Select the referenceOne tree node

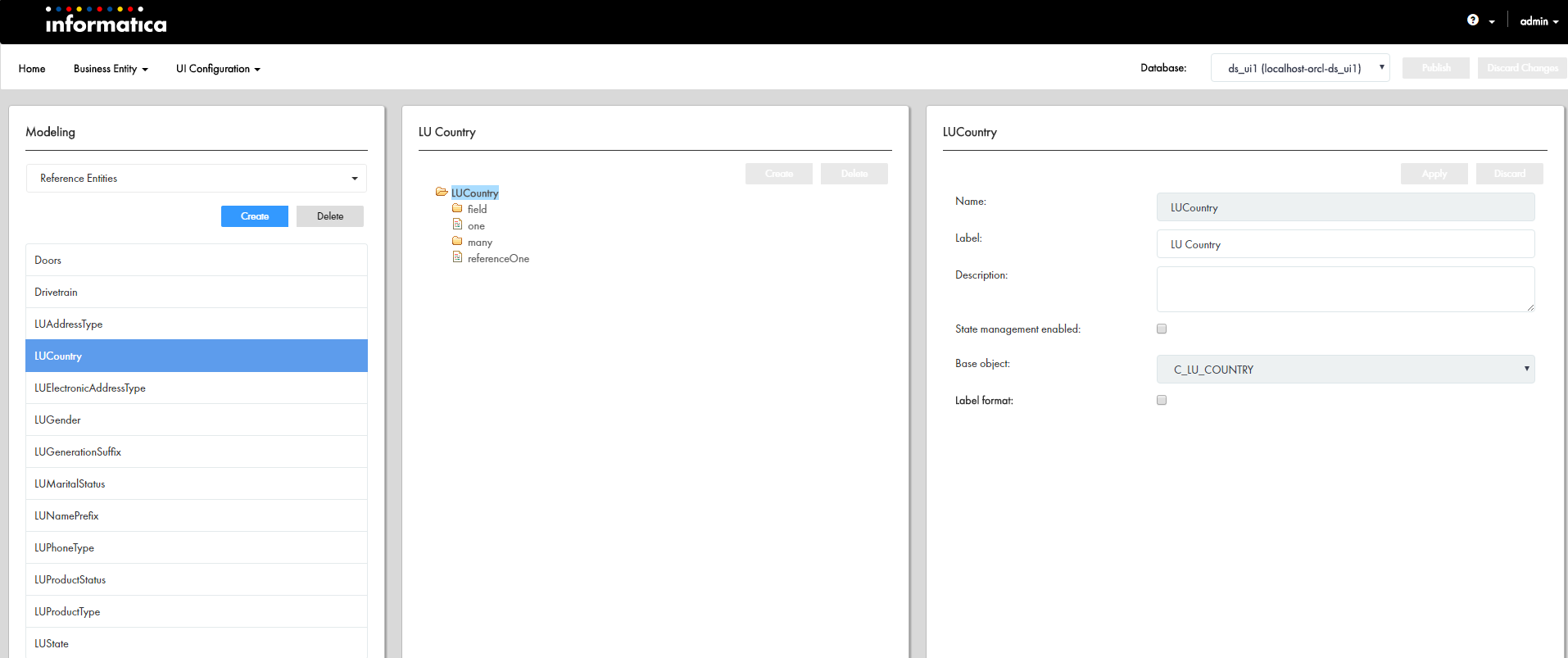[498, 258]
